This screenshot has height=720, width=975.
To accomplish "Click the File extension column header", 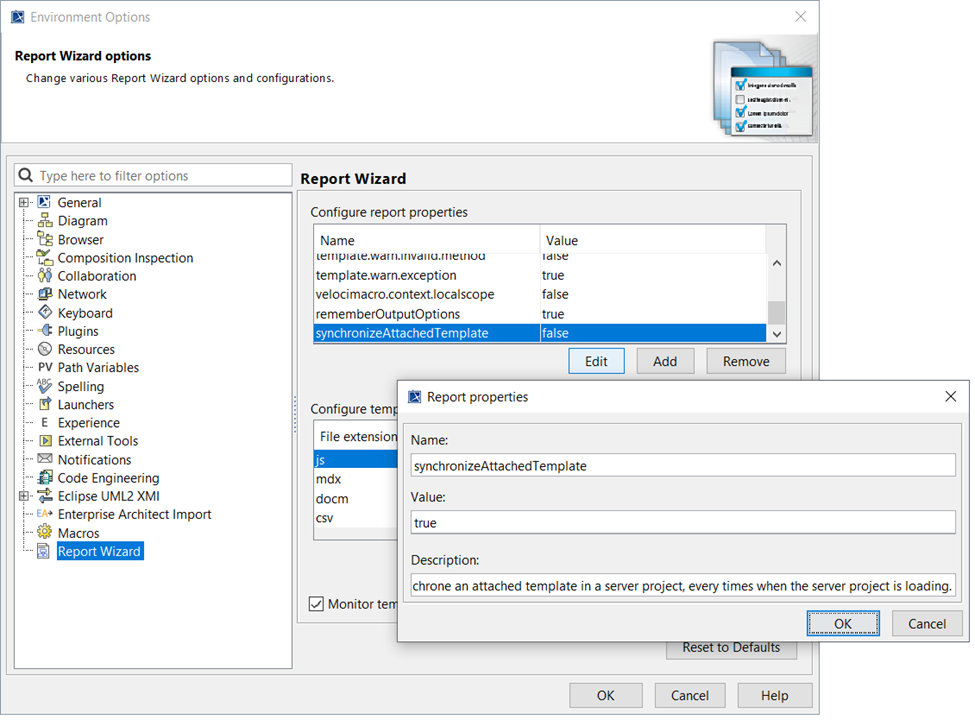I will click(x=358, y=436).
